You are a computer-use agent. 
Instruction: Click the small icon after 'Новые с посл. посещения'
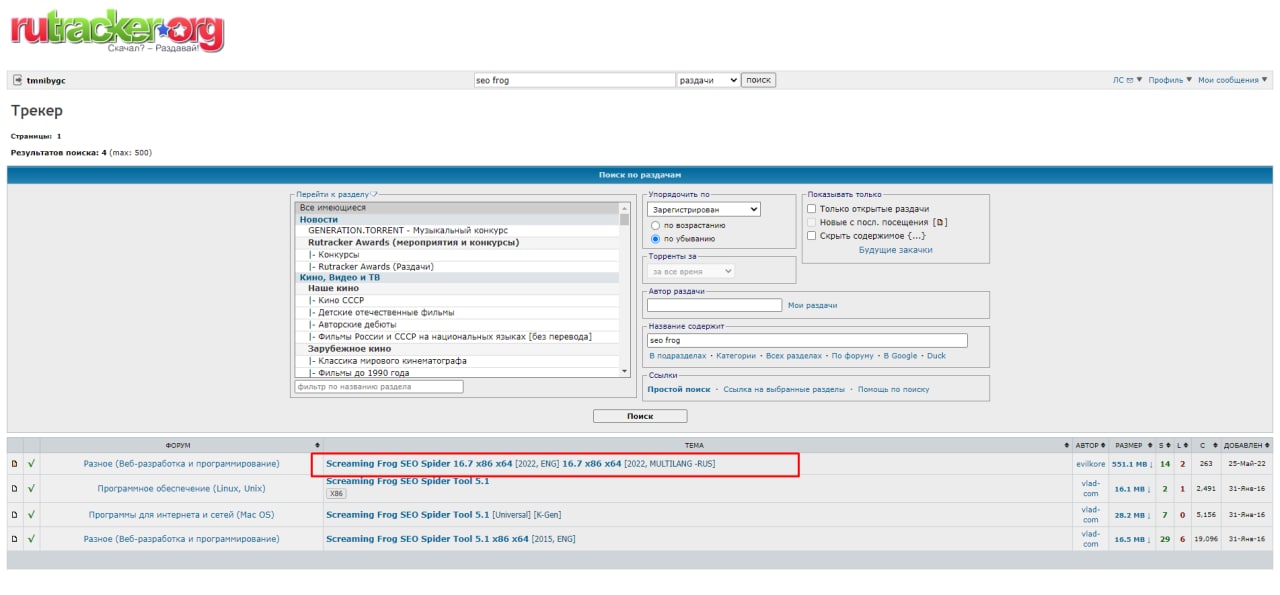coord(942,222)
